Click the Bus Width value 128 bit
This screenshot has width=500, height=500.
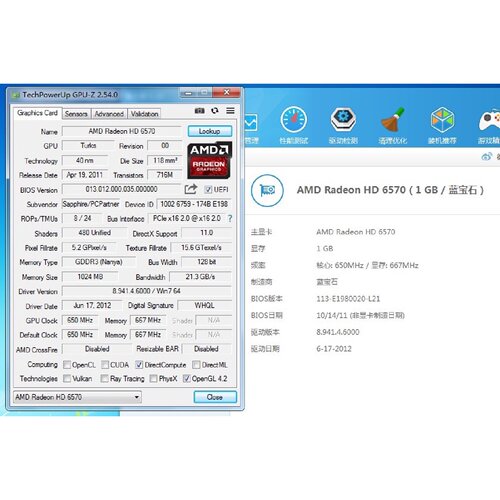pyautogui.click(x=207, y=262)
